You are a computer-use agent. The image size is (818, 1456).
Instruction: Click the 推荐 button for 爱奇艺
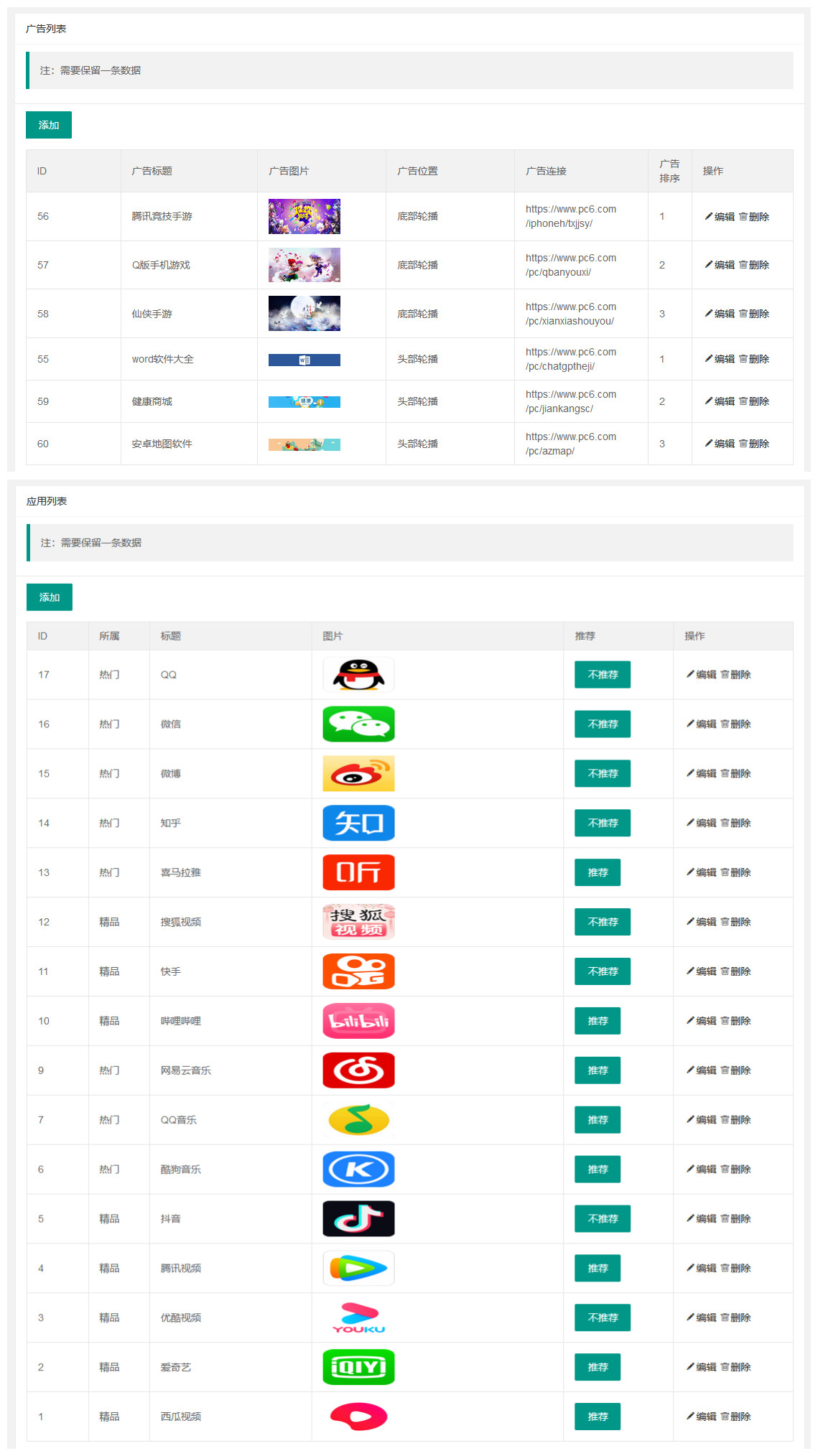click(598, 1368)
